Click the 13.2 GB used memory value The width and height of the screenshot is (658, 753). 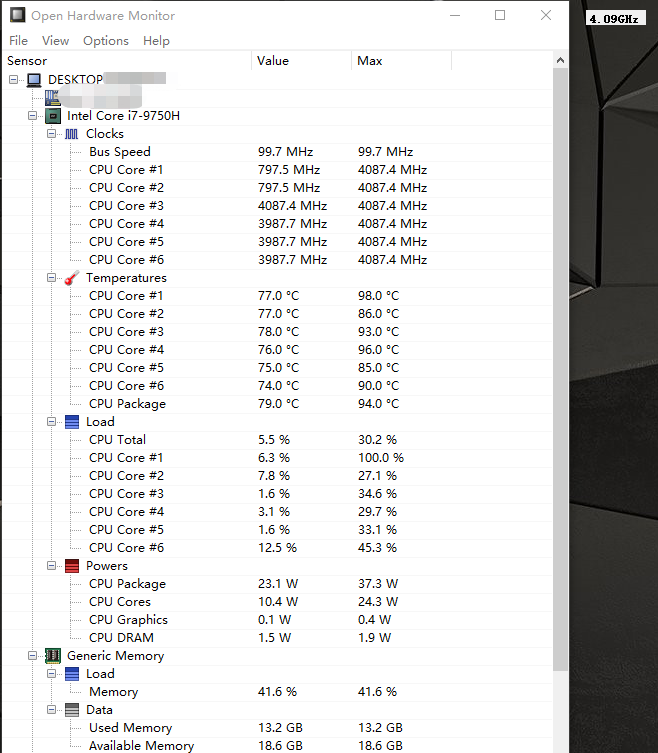[x=280, y=728]
